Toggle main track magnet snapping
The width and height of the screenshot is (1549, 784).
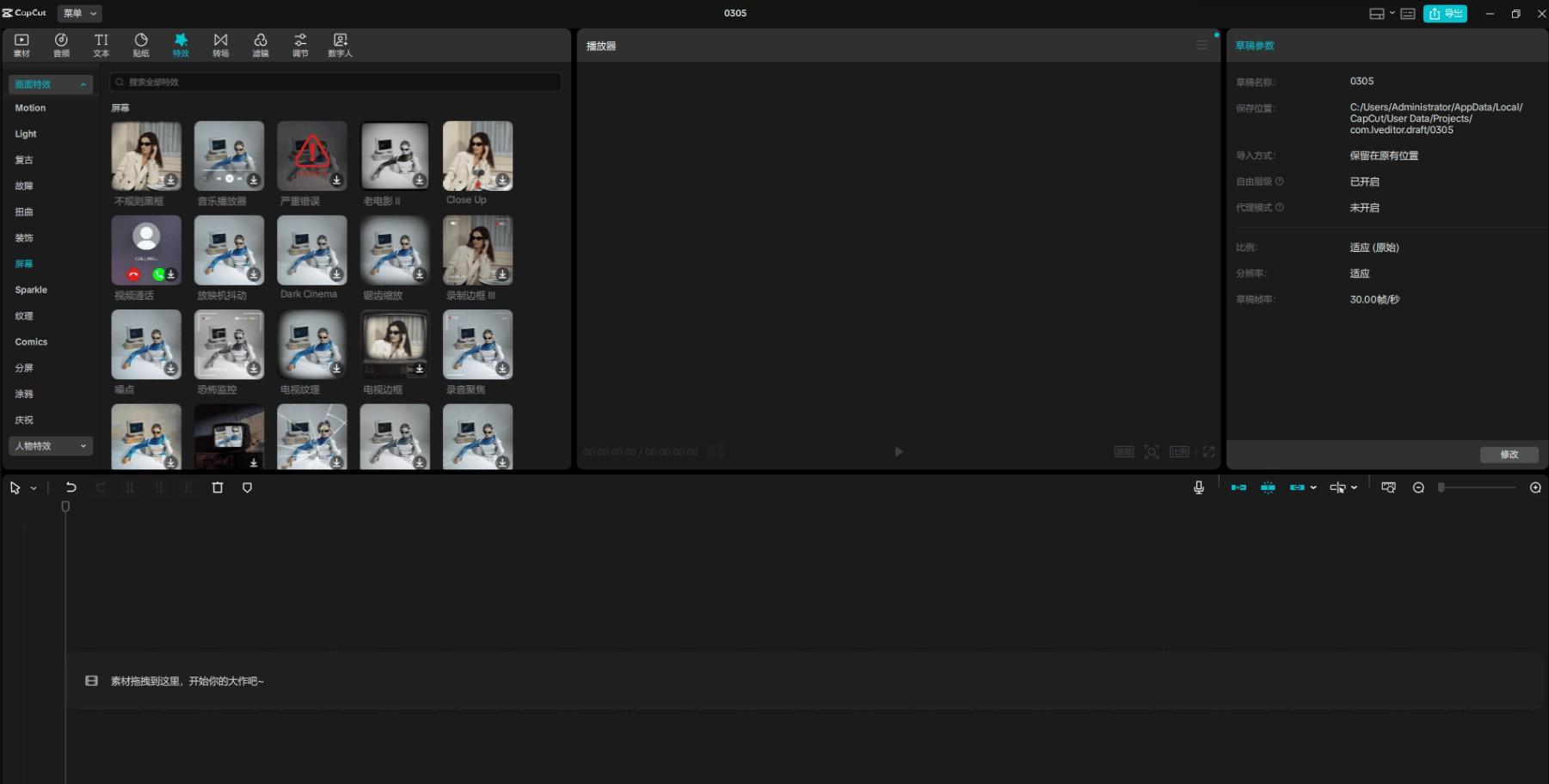1239,487
